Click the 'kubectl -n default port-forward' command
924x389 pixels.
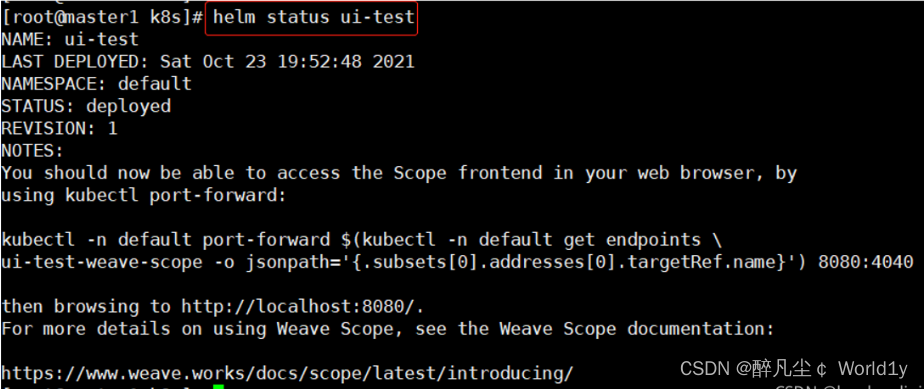(166, 240)
